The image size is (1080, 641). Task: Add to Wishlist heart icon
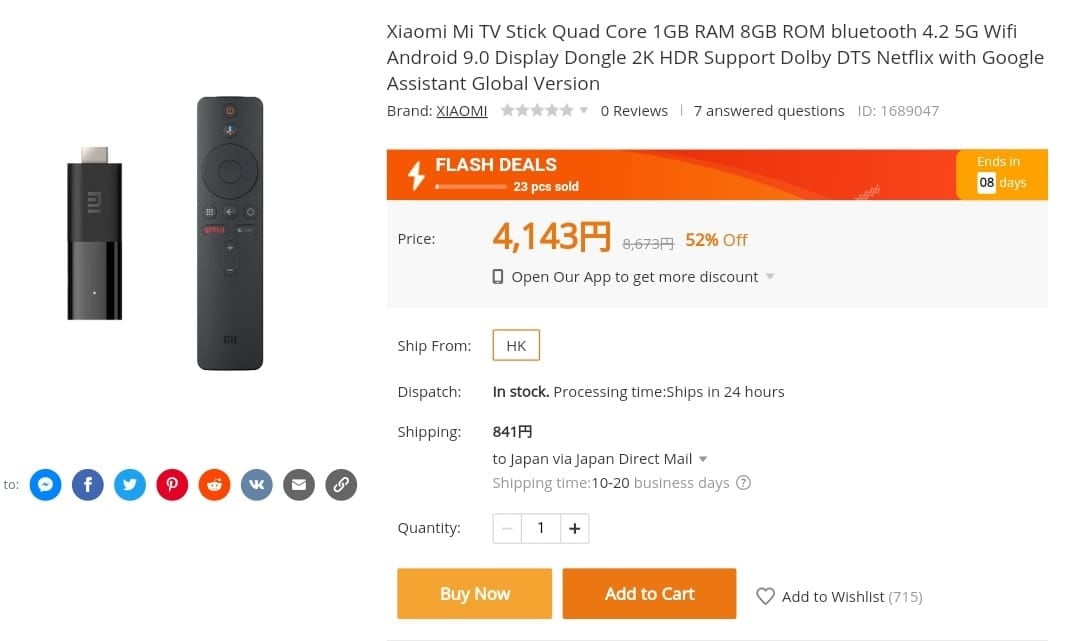coord(765,596)
